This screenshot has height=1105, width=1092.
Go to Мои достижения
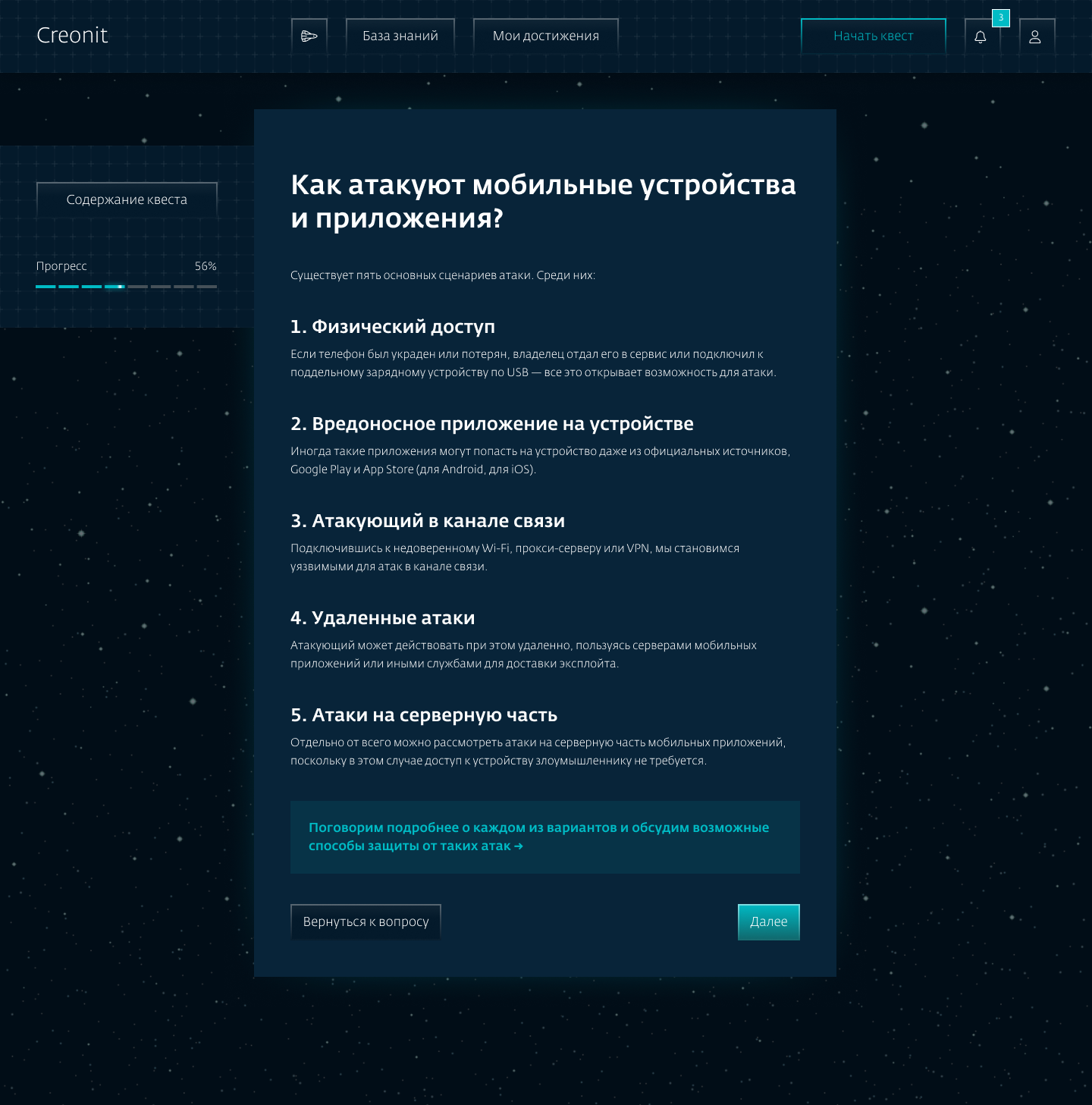[546, 36]
